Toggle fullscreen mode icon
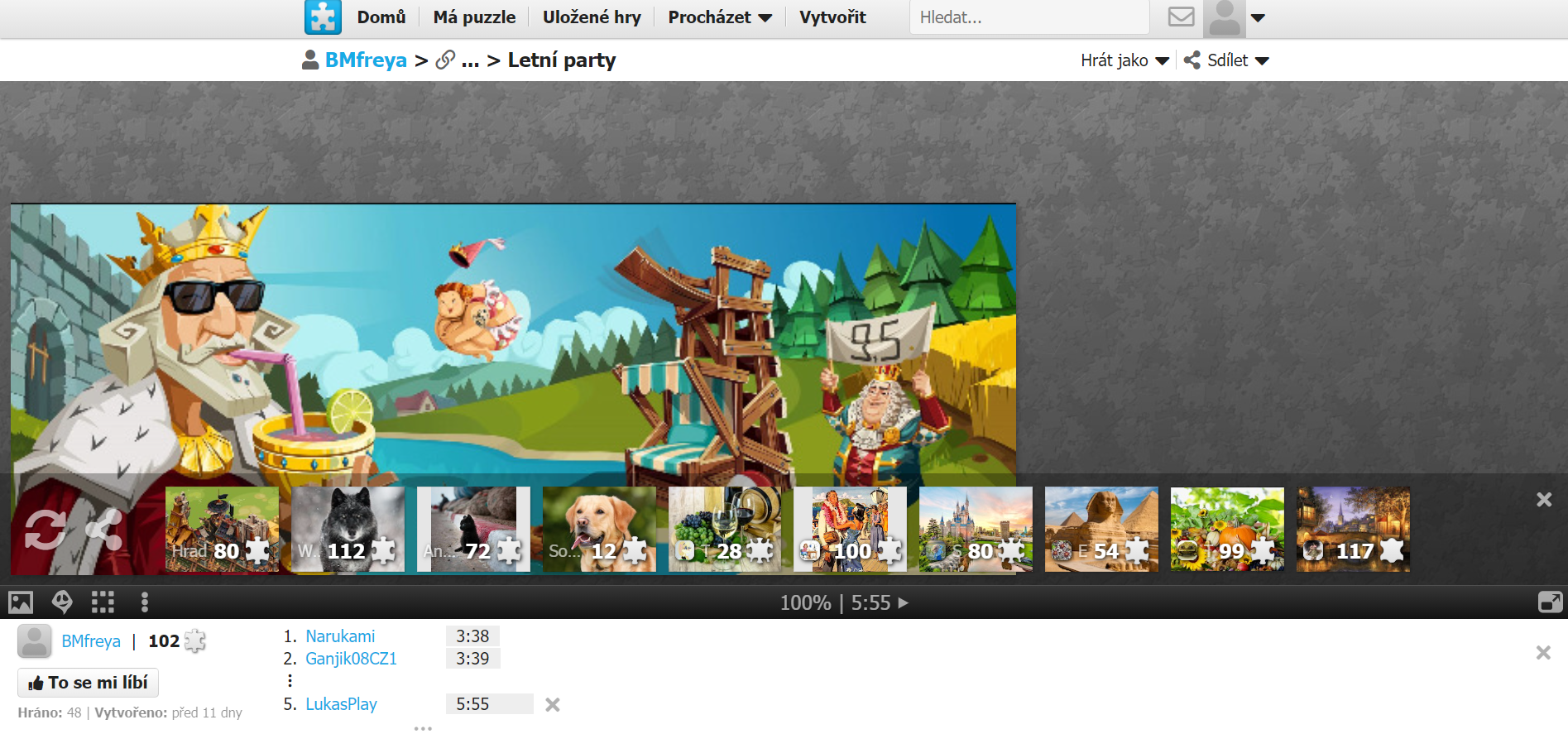 [1550, 602]
